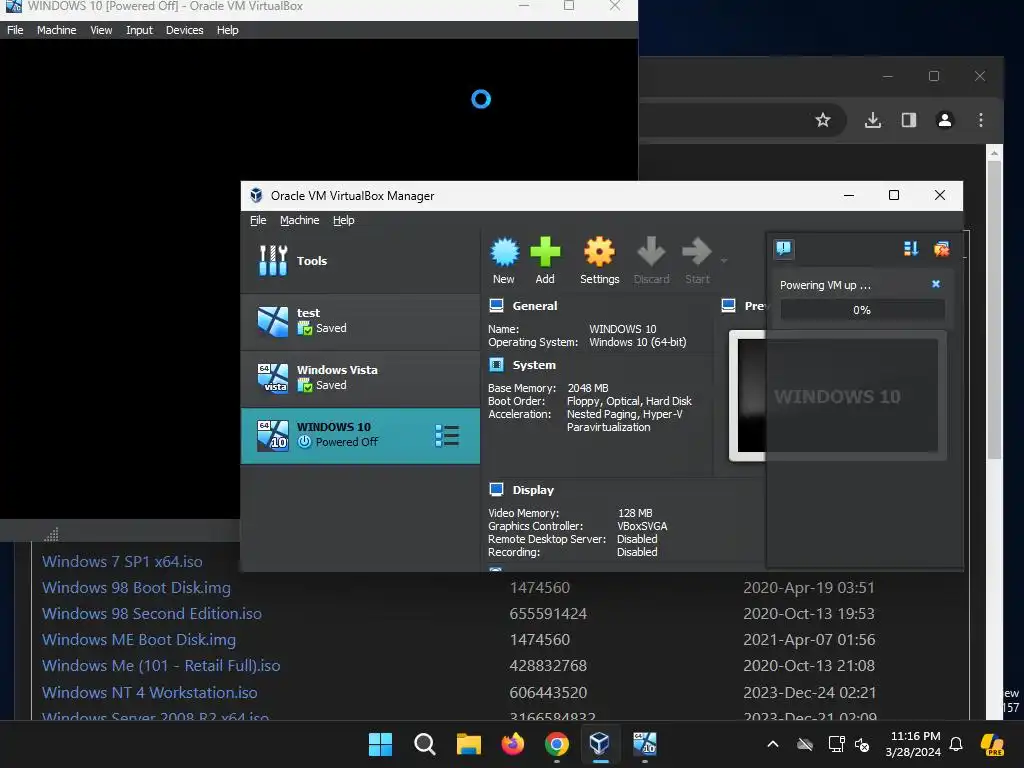
Task: Cancel the Powering VM up notification
Action: pos(936,284)
